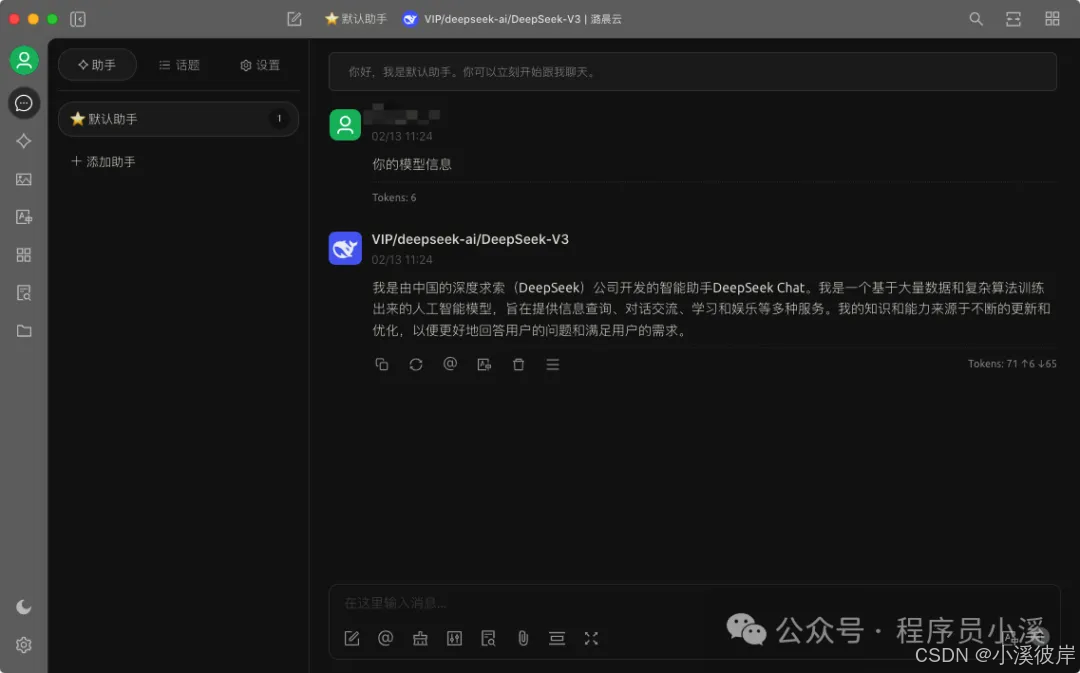Open the grid icon at title bar right
This screenshot has width=1080, height=673.
click(1052, 19)
